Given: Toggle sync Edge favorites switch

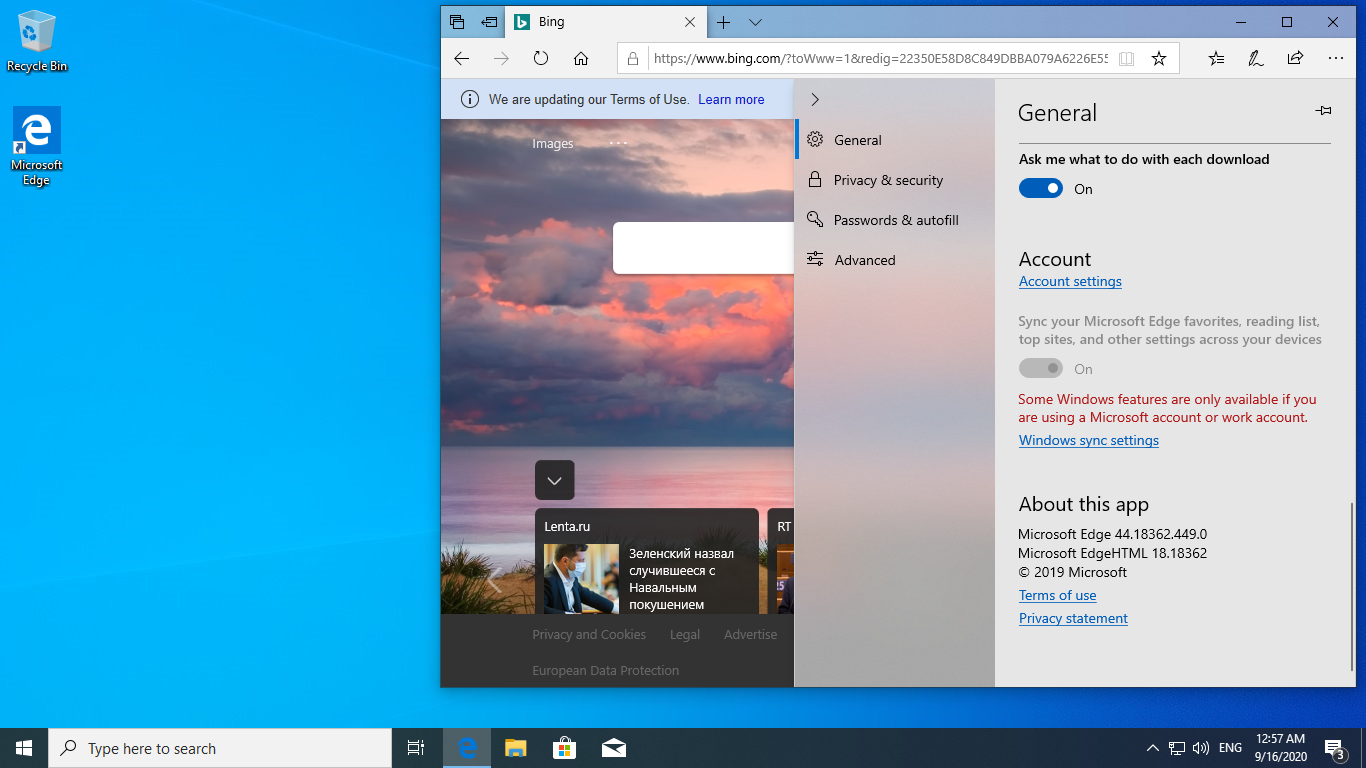Looking at the screenshot, I should [x=1041, y=368].
